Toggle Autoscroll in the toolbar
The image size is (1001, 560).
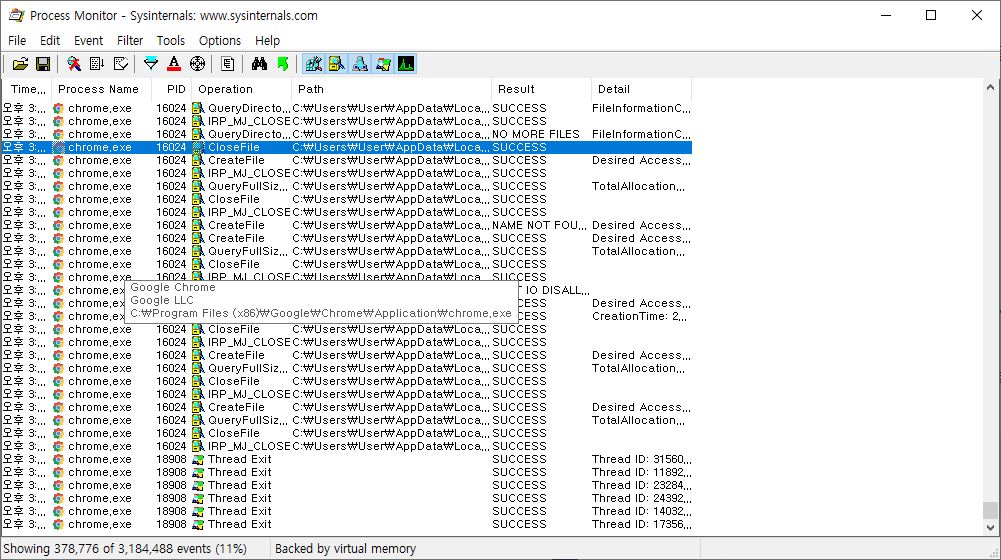point(97,64)
